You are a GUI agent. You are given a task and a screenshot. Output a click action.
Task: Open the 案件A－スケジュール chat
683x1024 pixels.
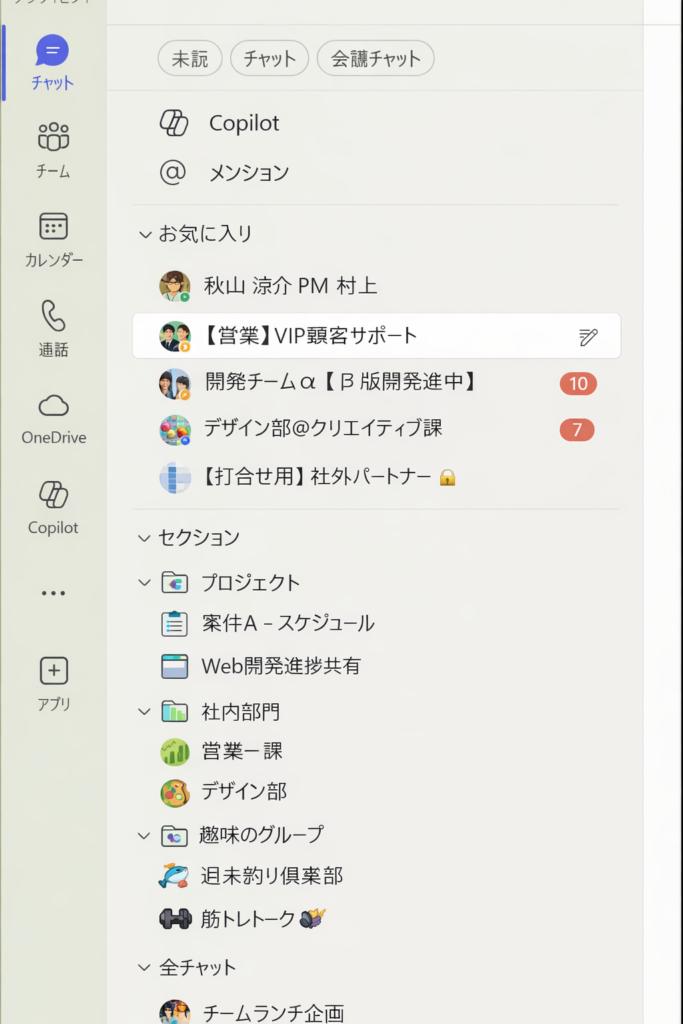point(288,624)
